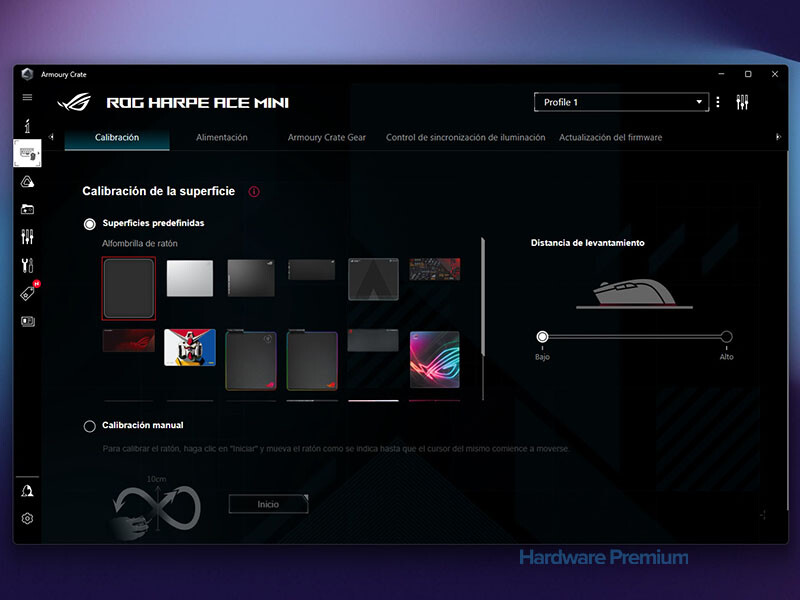The width and height of the screenshot is (800, 600).
Task: Click the ROG logo in header
Action: 74,102
